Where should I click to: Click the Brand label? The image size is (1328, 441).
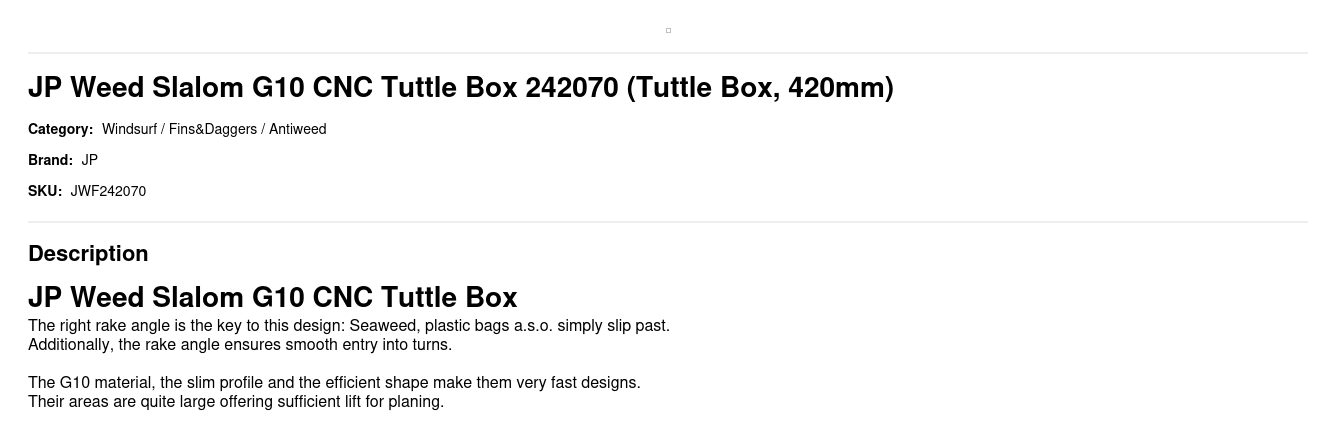[x=50, y=160]
